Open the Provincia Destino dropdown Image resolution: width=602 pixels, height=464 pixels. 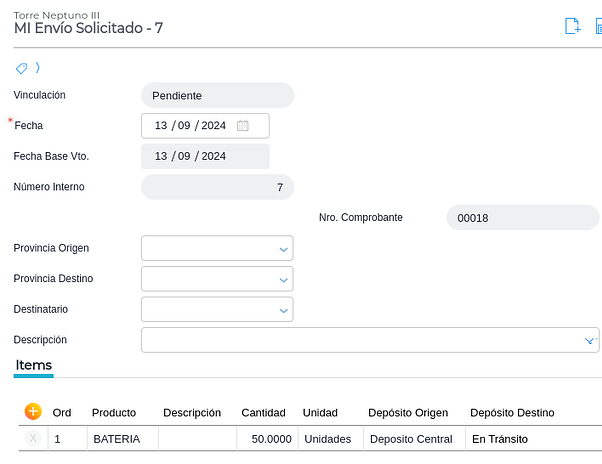pos(283,279)
